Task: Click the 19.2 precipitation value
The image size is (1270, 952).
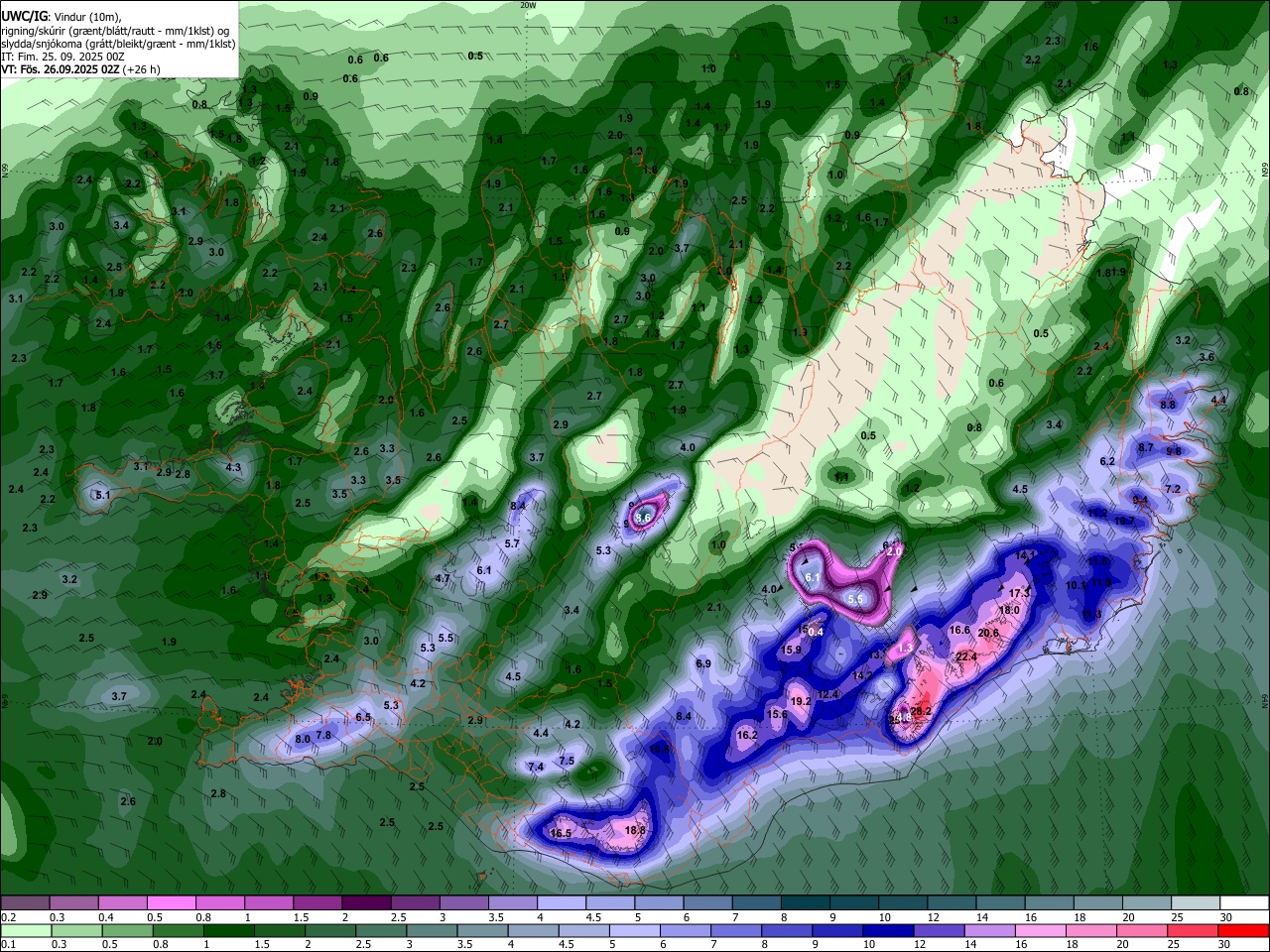Action: [801, 700]
